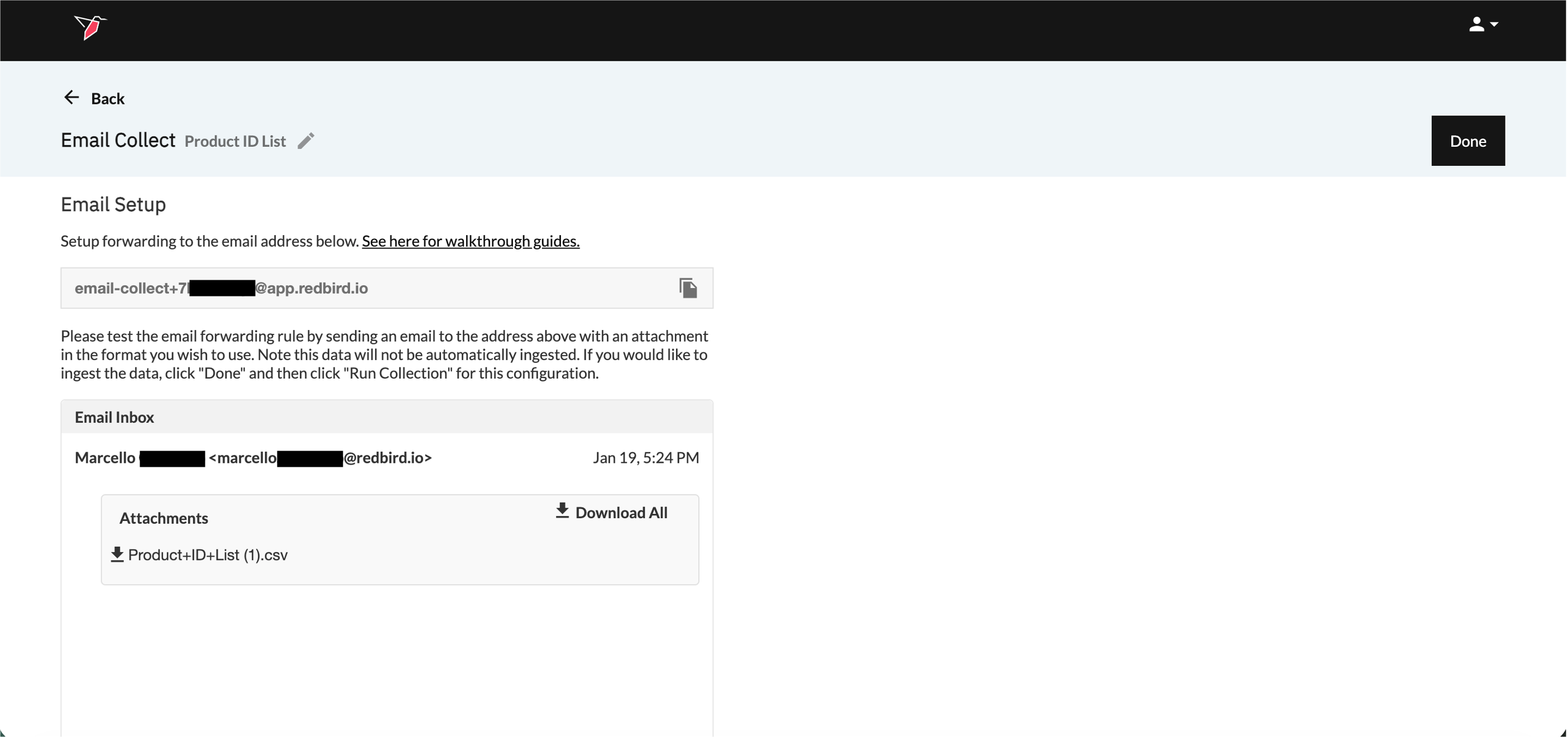Copy the email address with the clipboard icon

point(688,288)
